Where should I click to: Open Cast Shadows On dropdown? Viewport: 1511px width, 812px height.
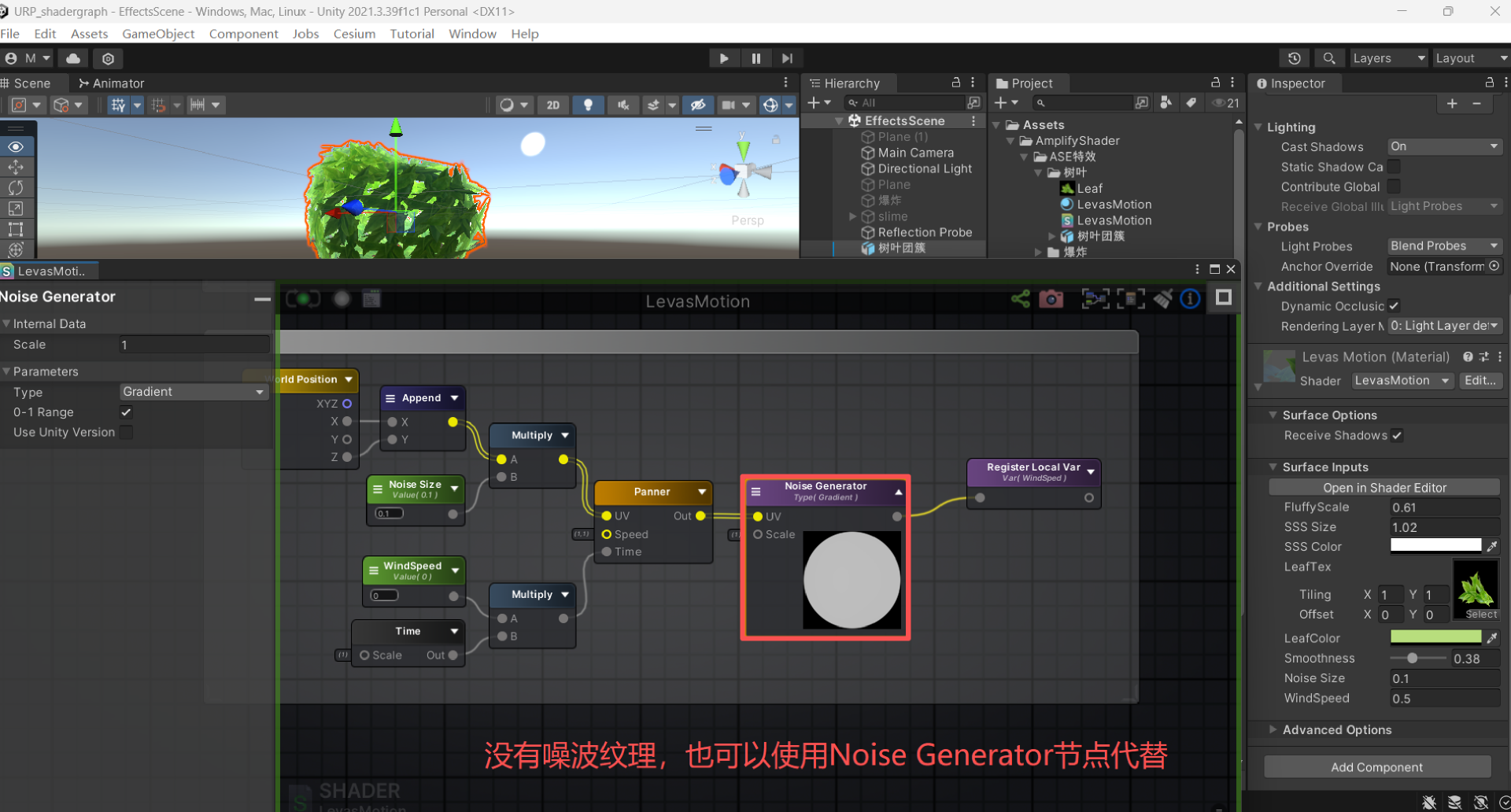coord(1444,146)
